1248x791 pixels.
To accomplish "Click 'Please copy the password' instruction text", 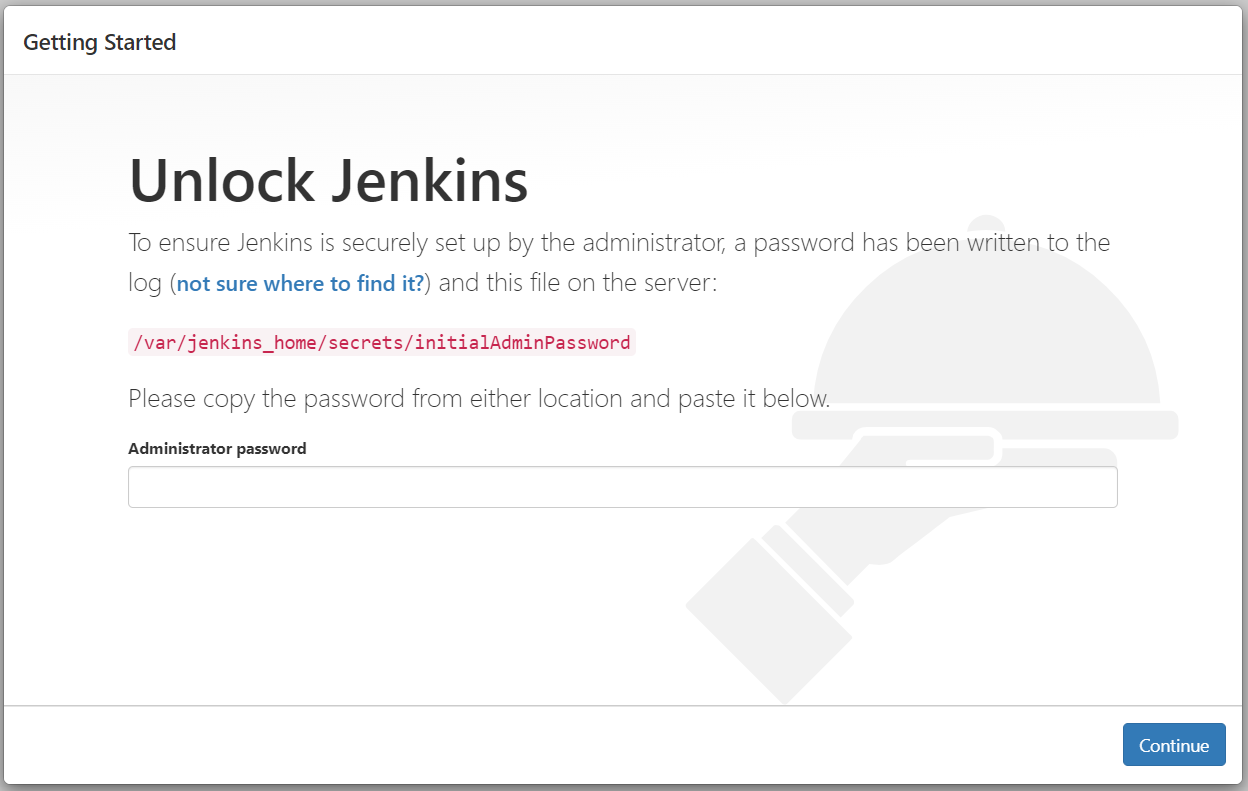I will tap(479, 399).
